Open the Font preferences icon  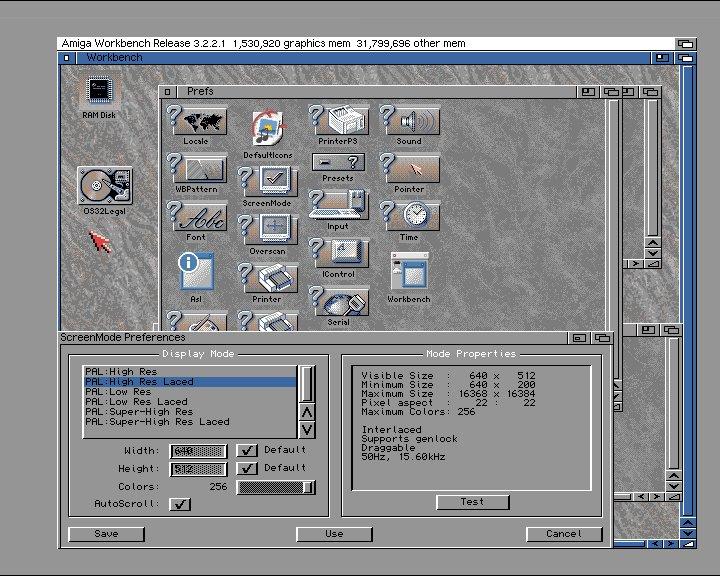(197, 217)
